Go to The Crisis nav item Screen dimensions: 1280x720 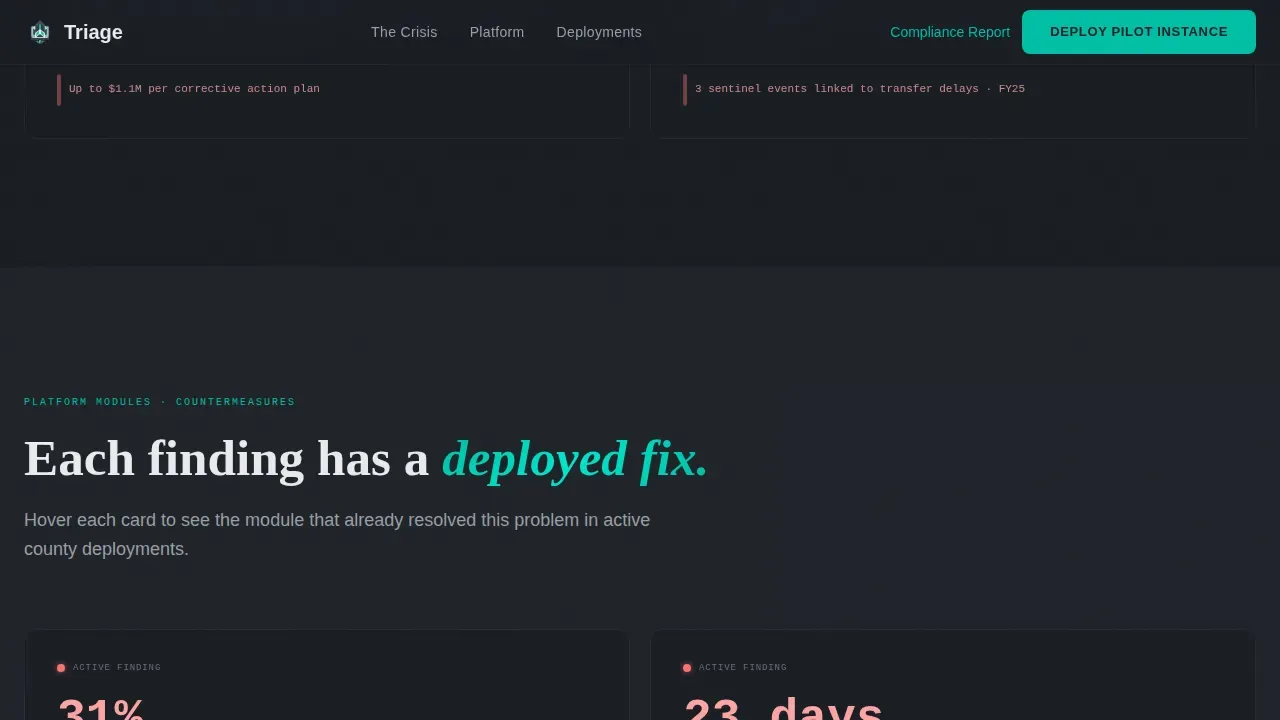[404, 32]
